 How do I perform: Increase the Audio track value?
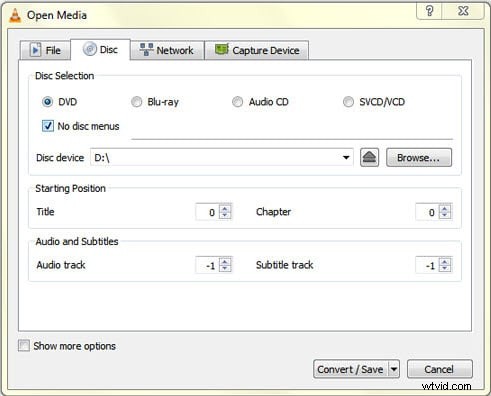click(x=225, y=262)
